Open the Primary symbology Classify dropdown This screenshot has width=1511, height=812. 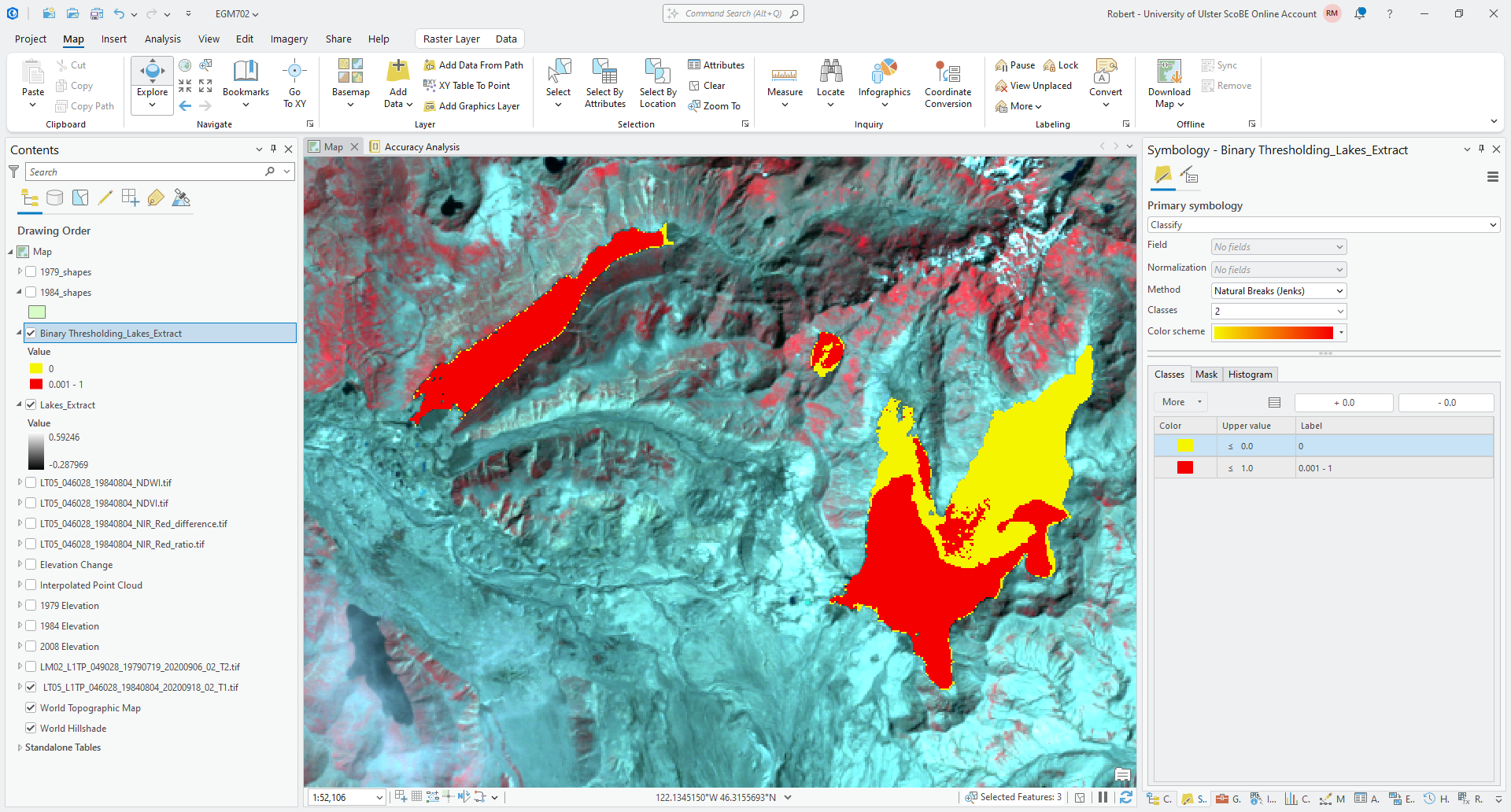coord(1323,225)
